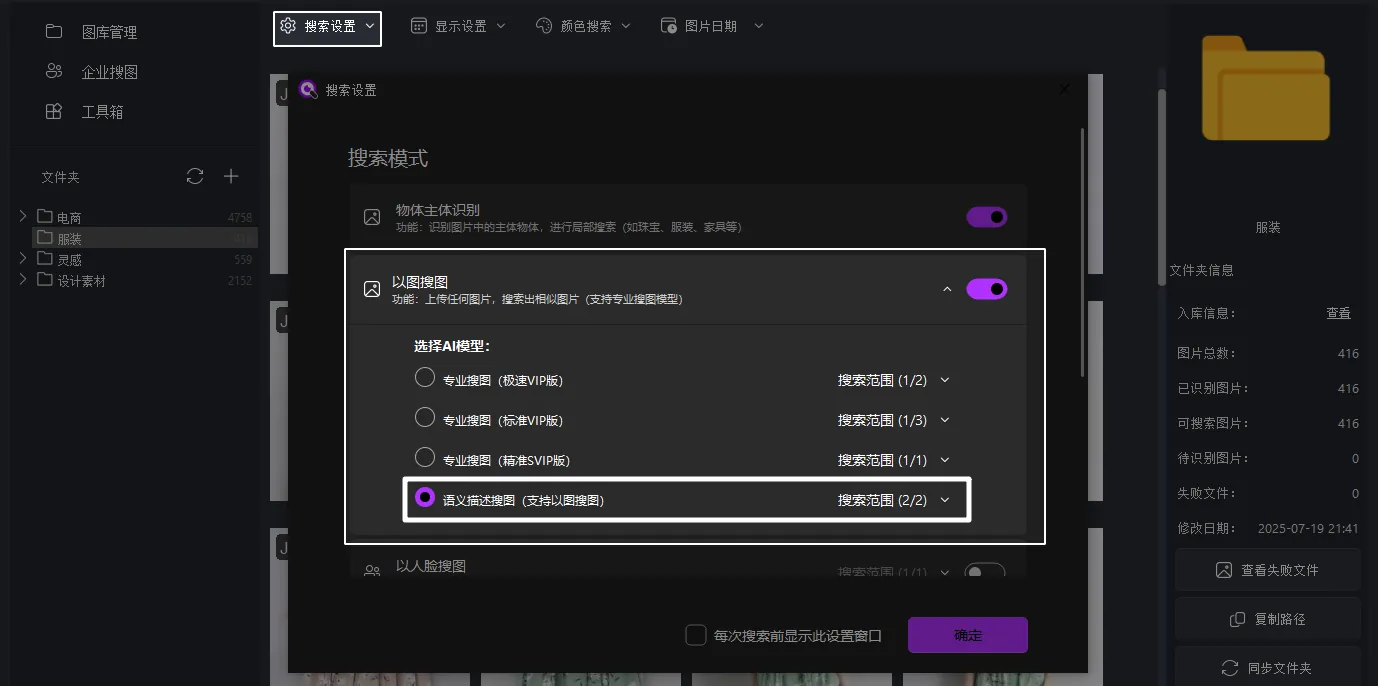Open the 图片日期 menu
This screenshot has width=1378, height=686.
(x=711, y=25)
